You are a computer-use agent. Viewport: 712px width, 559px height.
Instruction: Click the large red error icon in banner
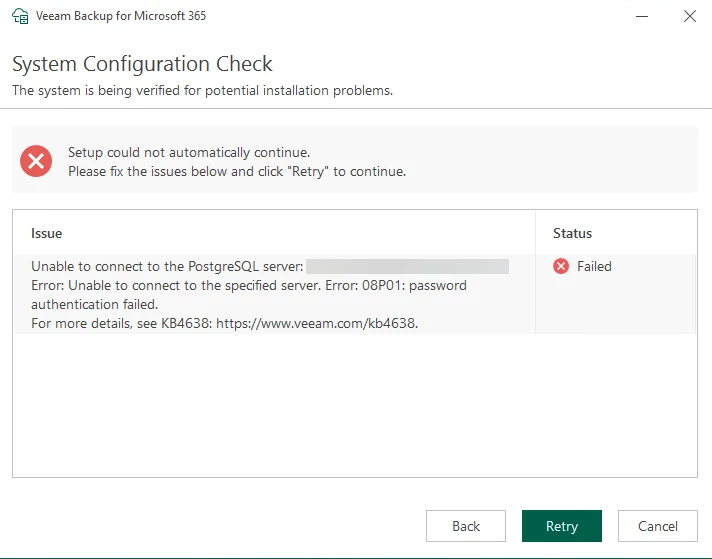(36, 161)
